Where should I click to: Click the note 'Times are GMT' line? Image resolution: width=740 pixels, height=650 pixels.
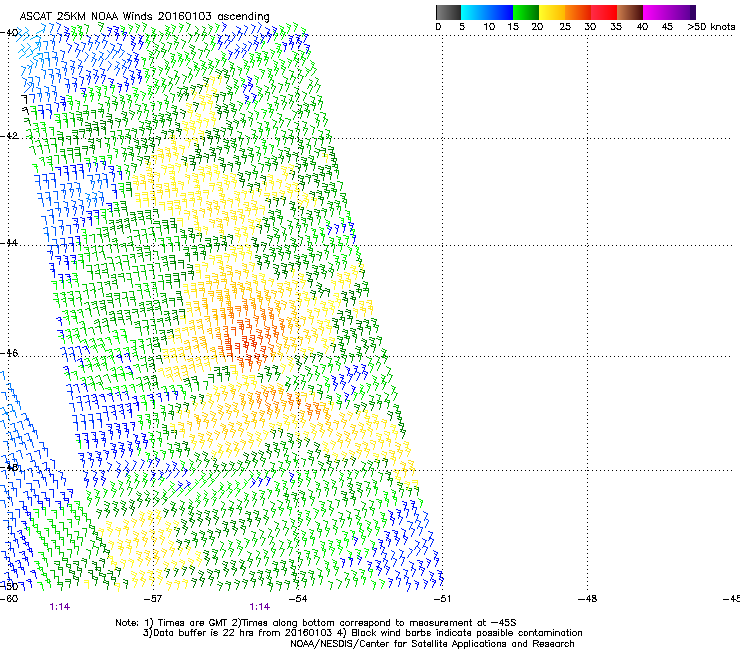[316, 623]
